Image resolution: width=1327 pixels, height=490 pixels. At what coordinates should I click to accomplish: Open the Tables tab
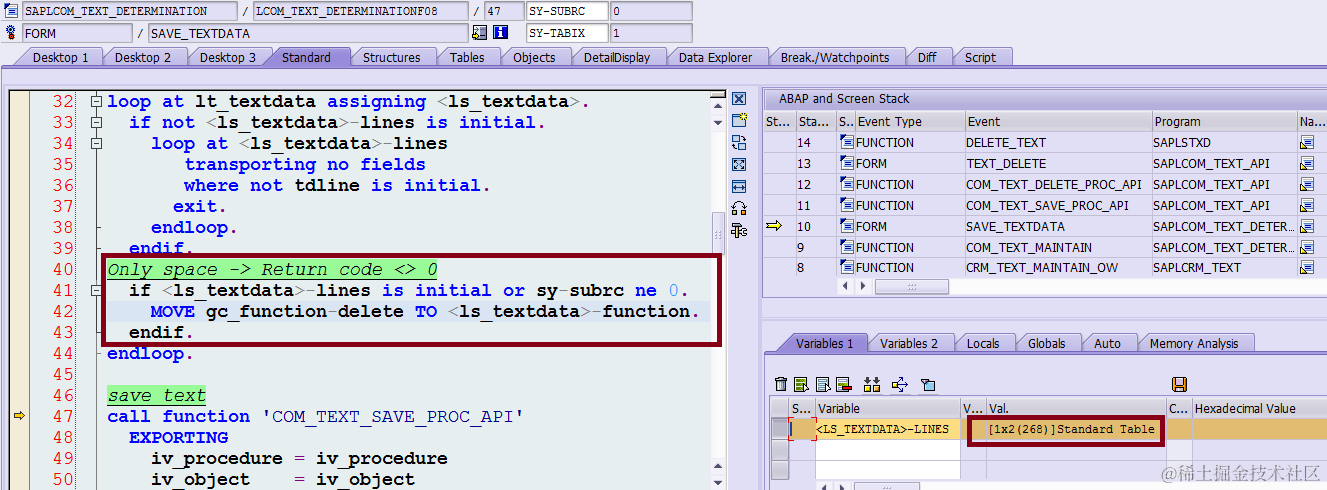[x=467, y=57]
